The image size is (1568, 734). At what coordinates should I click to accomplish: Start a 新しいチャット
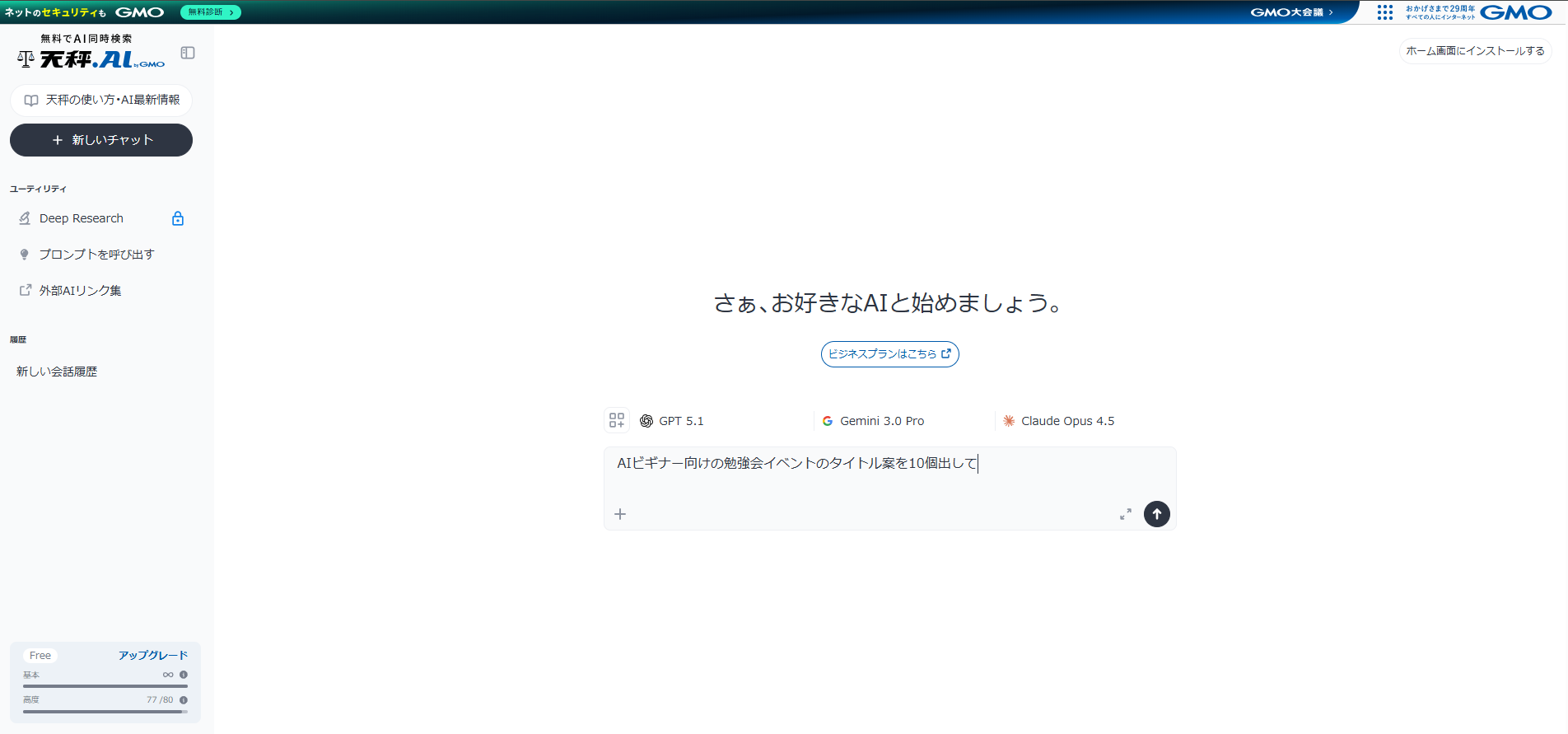(x=101, y=140)
